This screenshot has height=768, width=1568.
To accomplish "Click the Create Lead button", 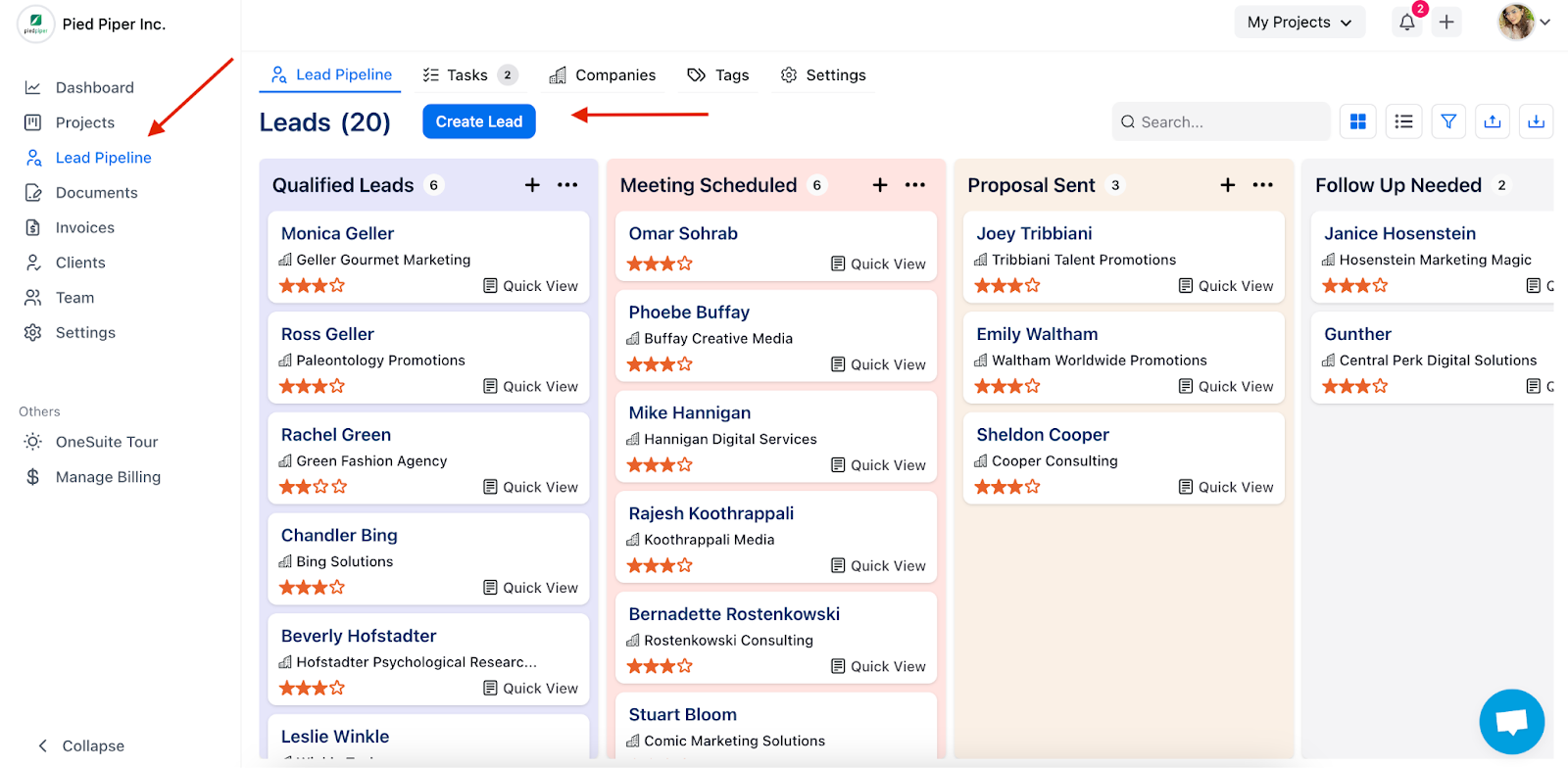I will (479, 121).
